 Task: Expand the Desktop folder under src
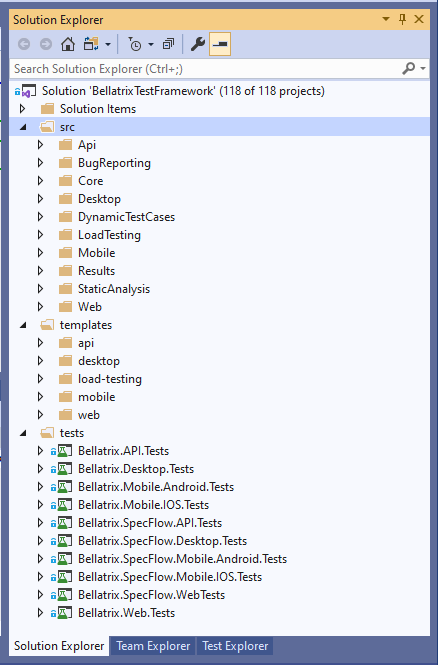(x=40, y=199)
